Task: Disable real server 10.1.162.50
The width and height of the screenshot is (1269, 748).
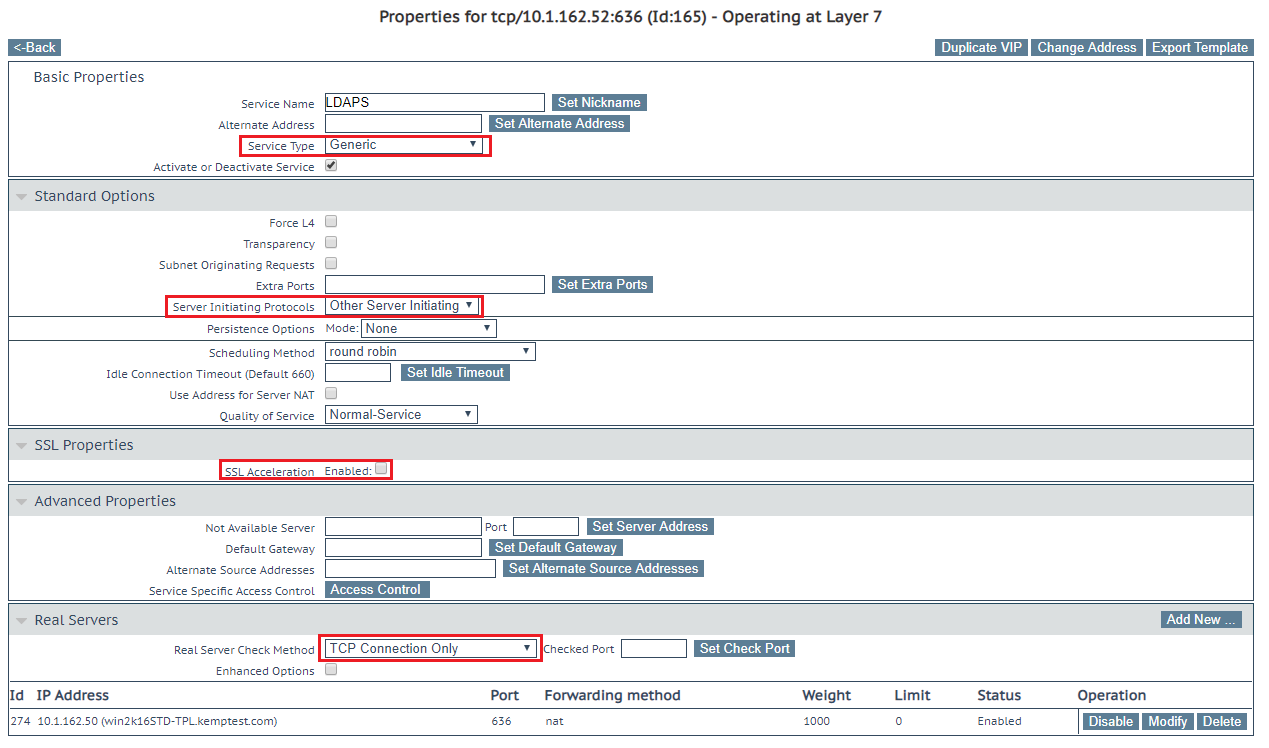Action: tap(1110, 721)
